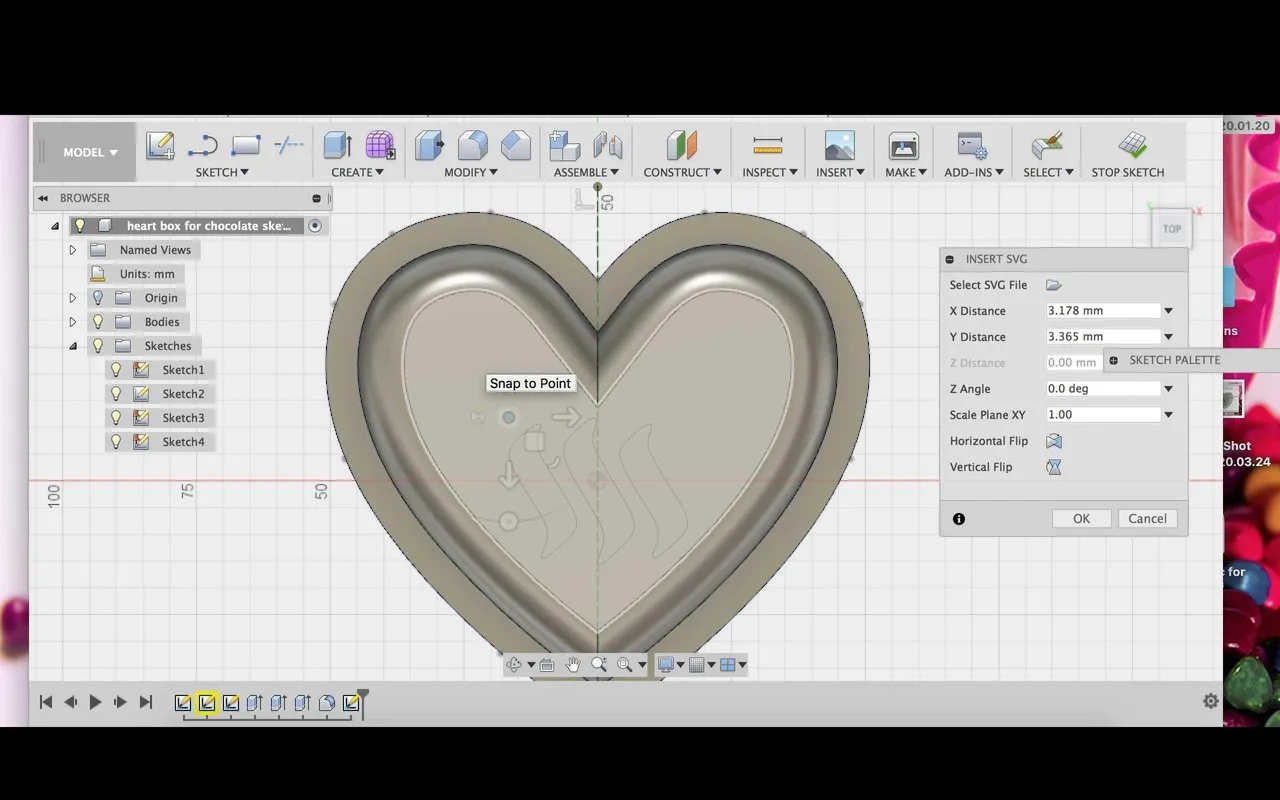Hide Sketch1 using its lightbulb
1280x800 pixels.
click(x=116, y=370)
